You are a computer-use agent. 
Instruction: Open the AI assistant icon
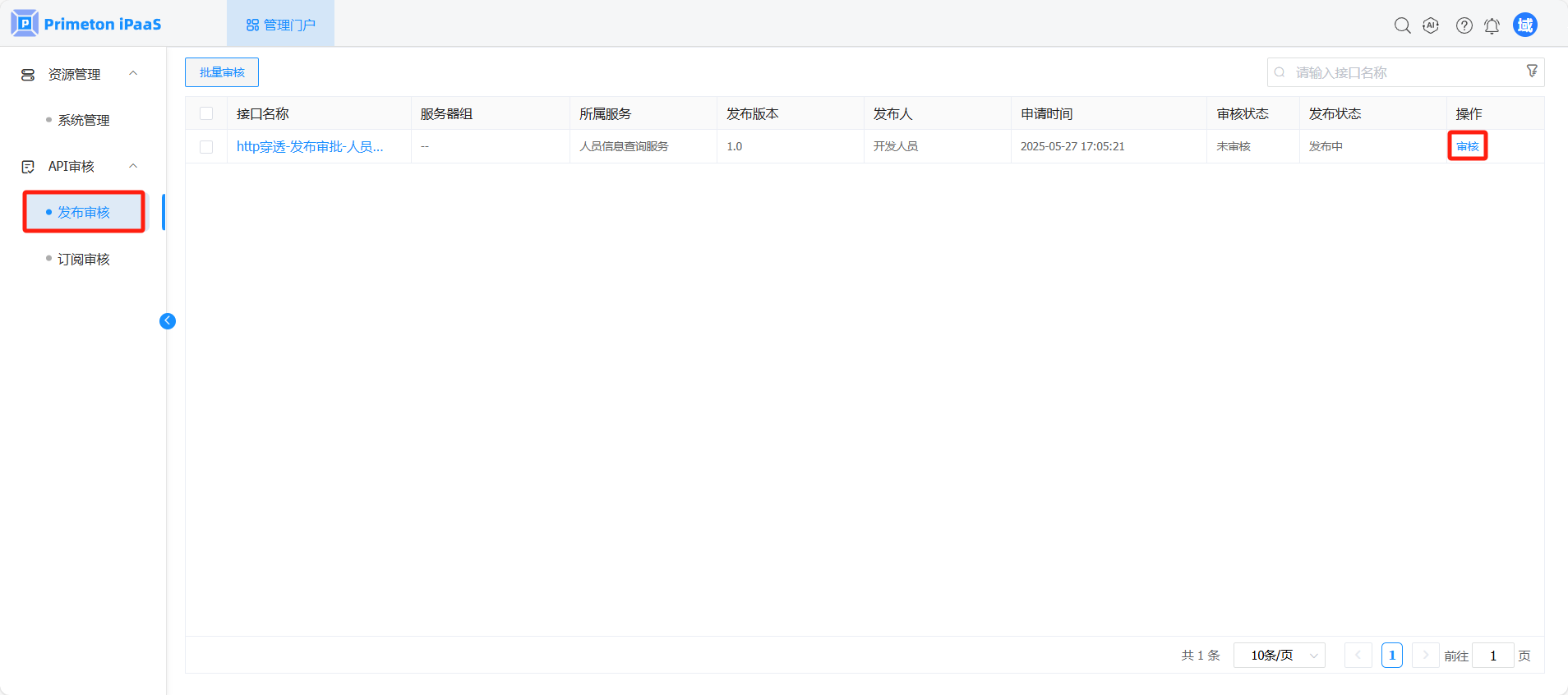pyautogui.click(x=1431, y=25)
